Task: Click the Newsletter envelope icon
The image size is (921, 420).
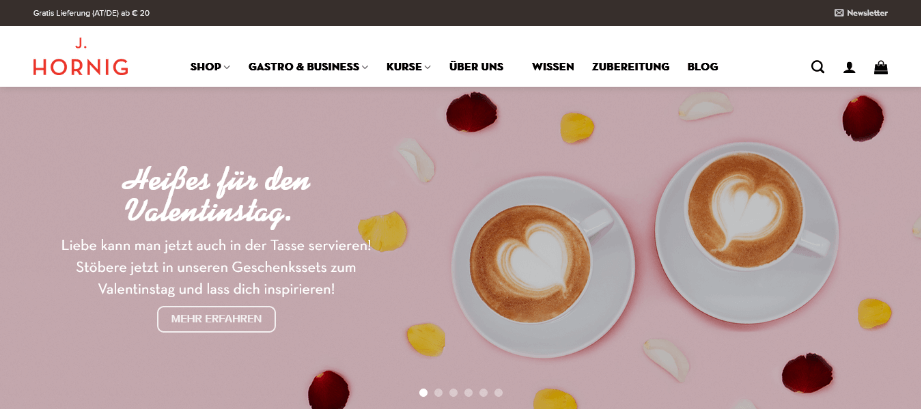Action: [x=839, y=13]
